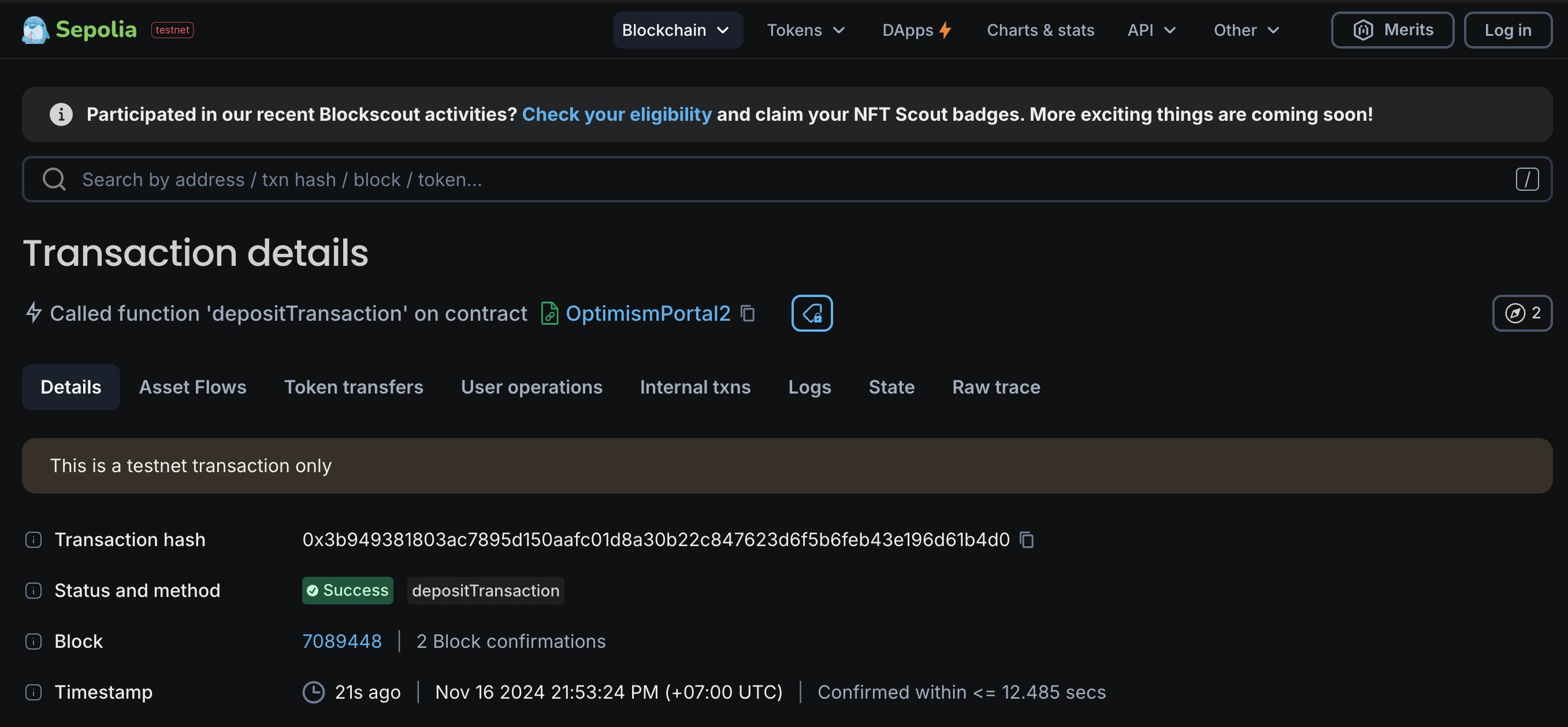Open the State tab
This screenshot has height=727, width=1568.
click(891, 387)
